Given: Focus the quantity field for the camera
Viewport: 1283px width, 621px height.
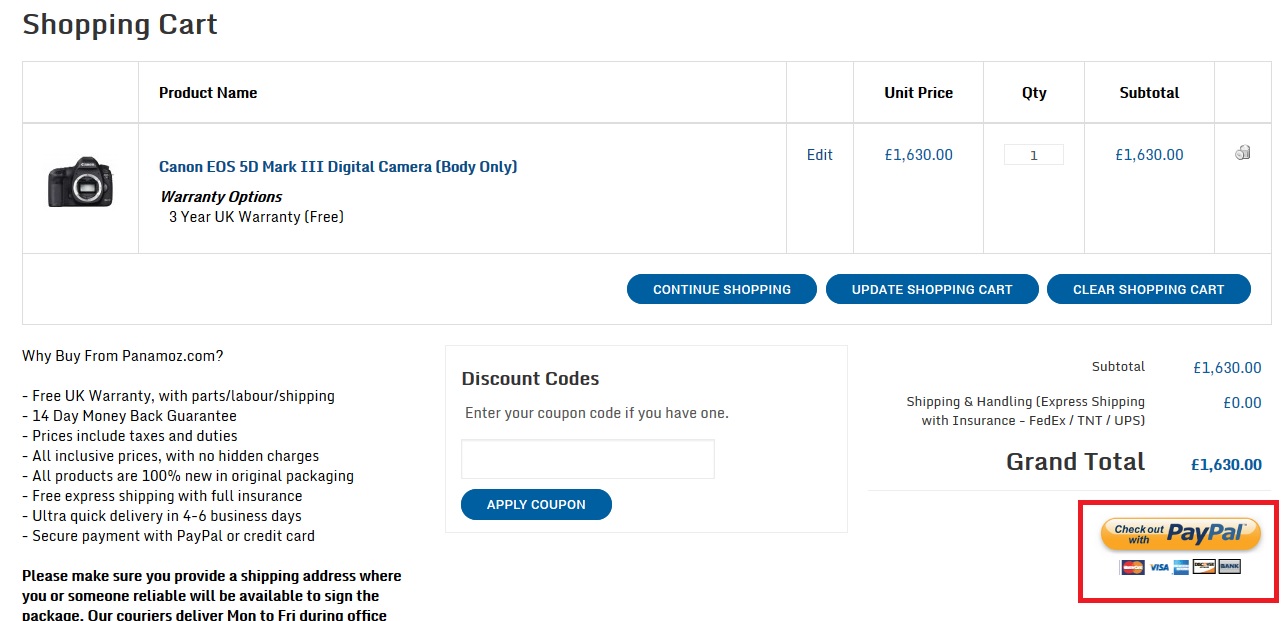Looking at the screenshot, I should 1034,155.
